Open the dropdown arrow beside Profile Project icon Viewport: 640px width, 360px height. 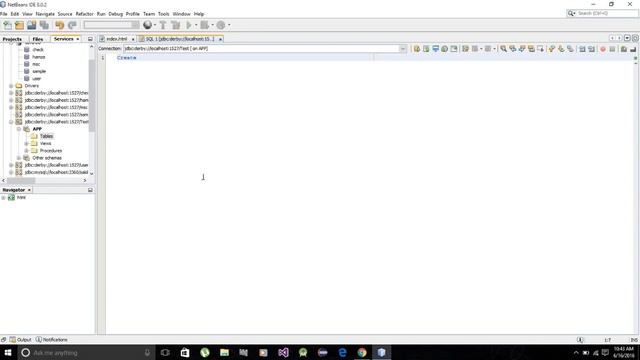pos(229,25)
